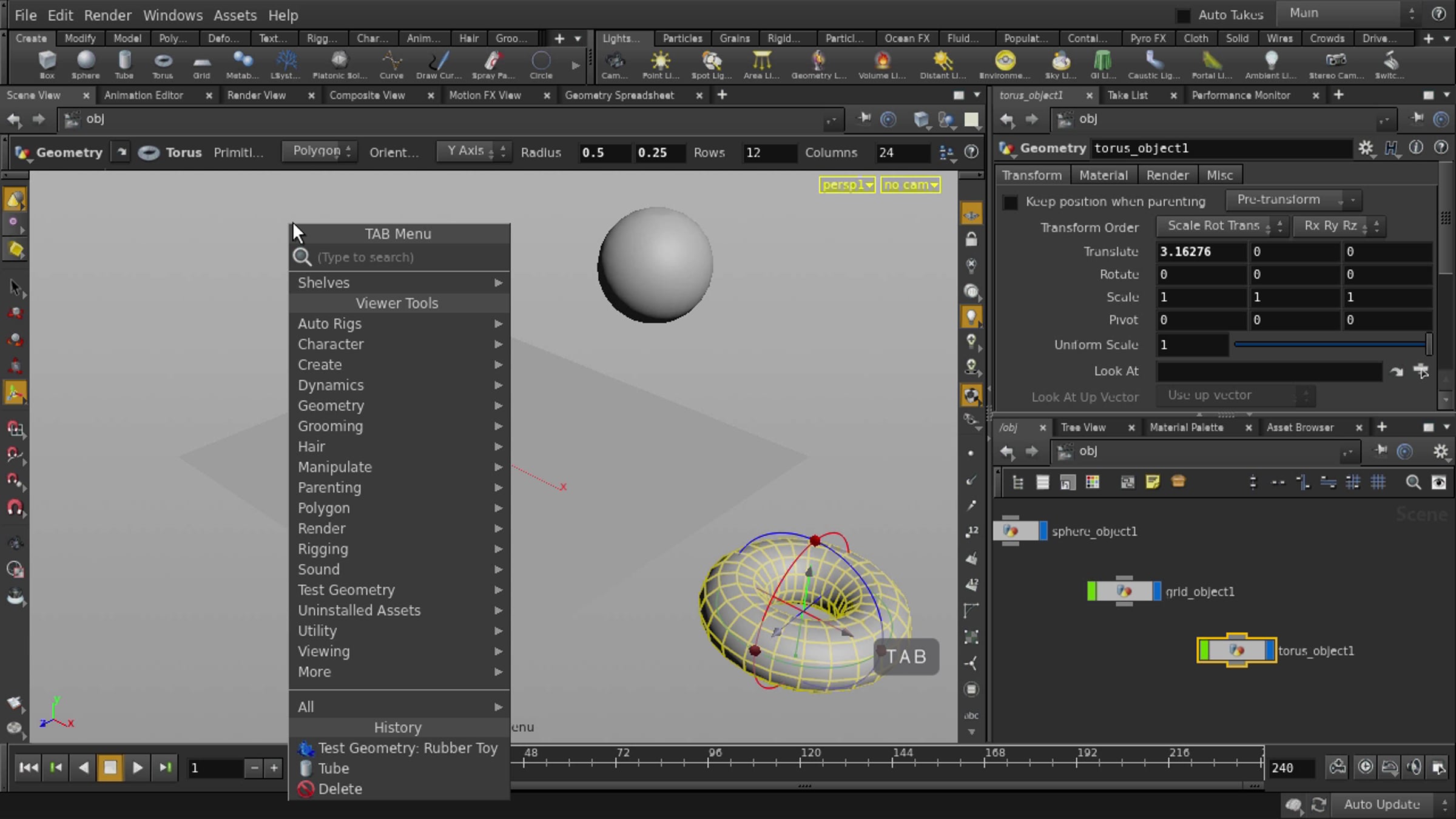The height and width of the screenshot is (819, 1456).
Task: Add a Distant Light
Action: pyautogui.click(x=943, y=65)
